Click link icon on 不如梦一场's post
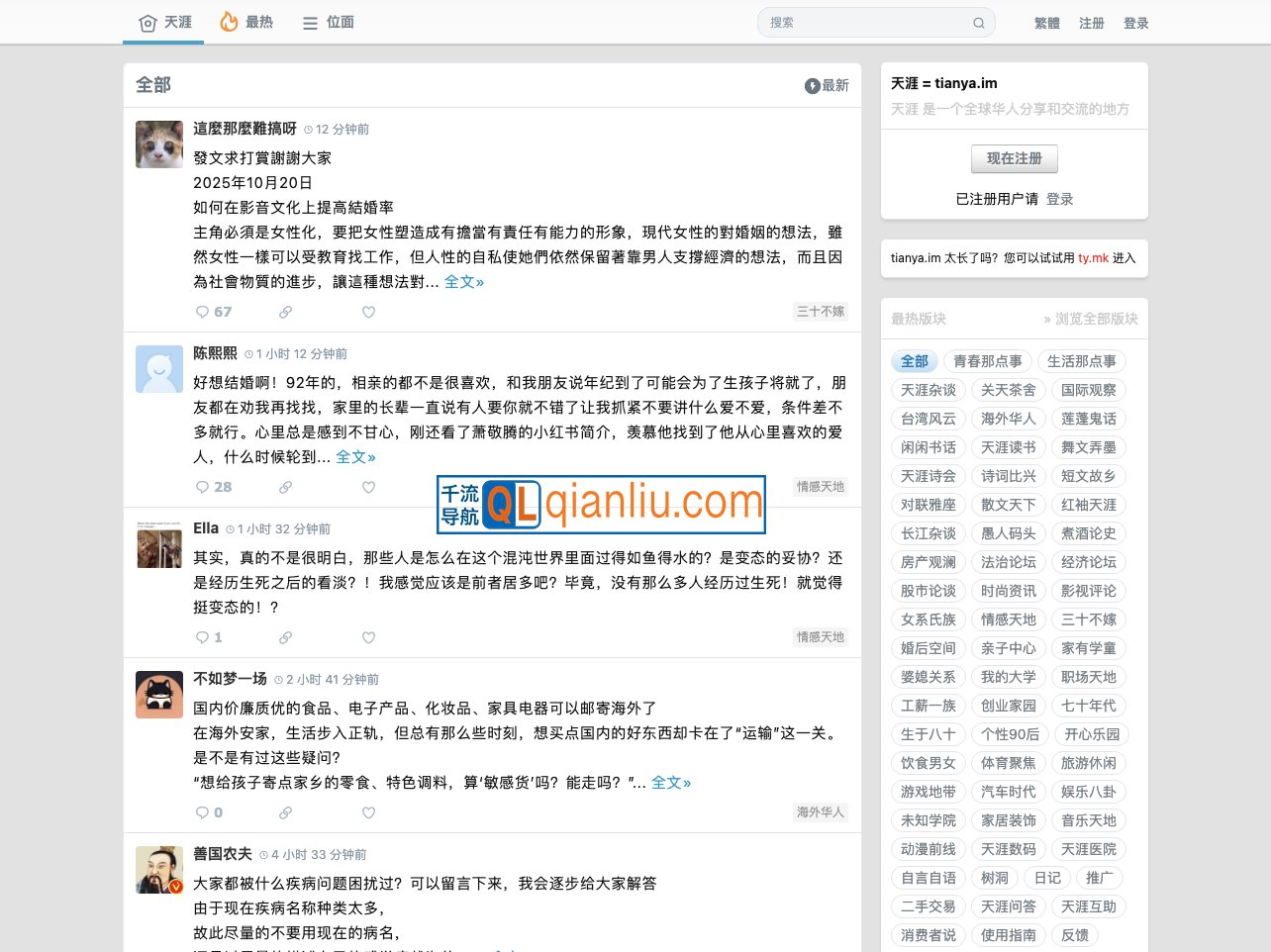 point(285,812)
